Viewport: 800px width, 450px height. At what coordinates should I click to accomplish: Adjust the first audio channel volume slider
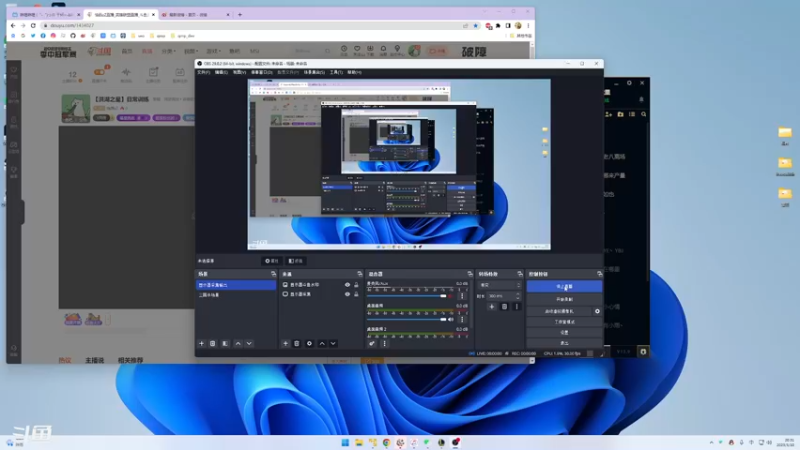[406, 296]
